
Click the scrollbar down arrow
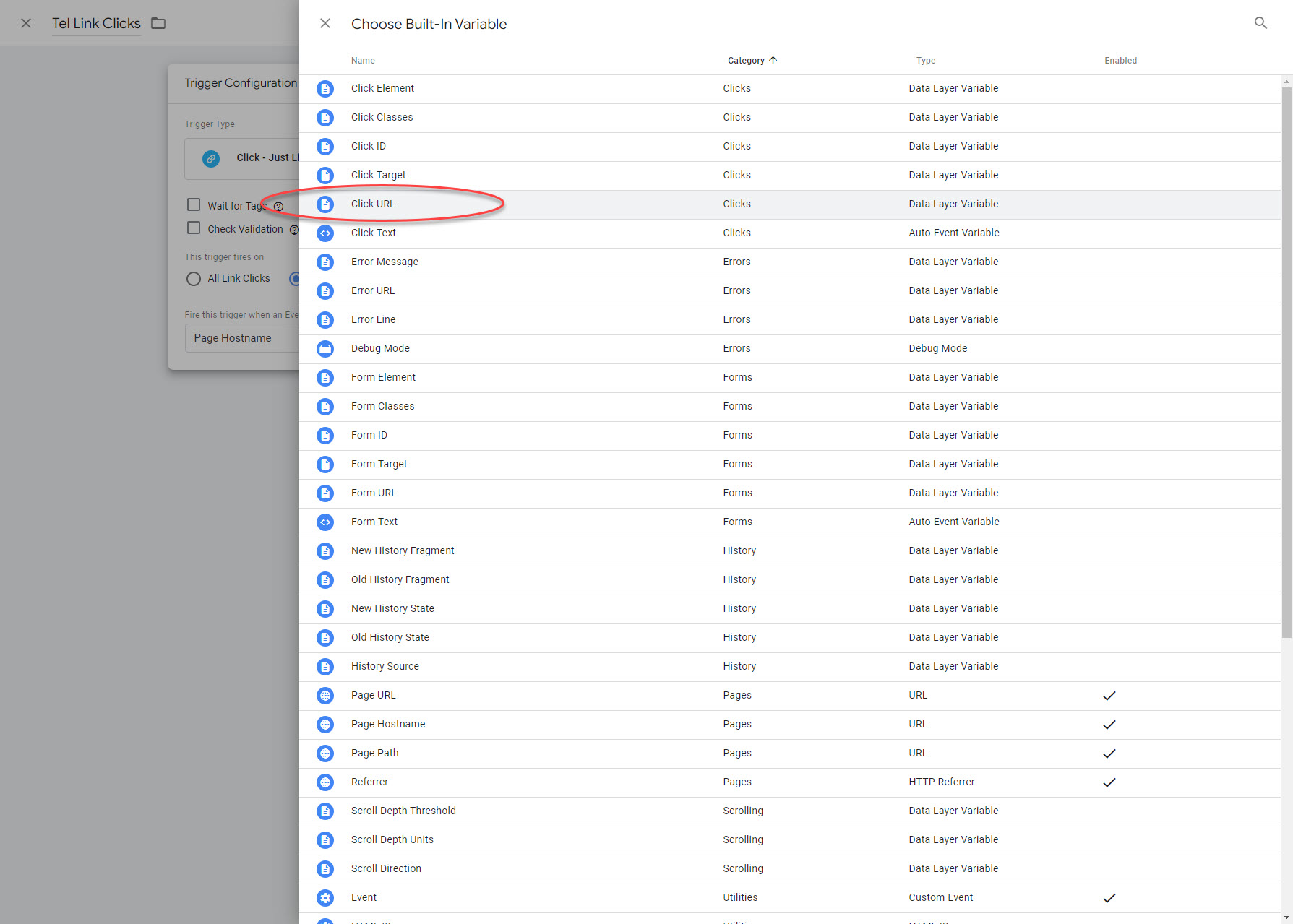tap(1286, 917)
